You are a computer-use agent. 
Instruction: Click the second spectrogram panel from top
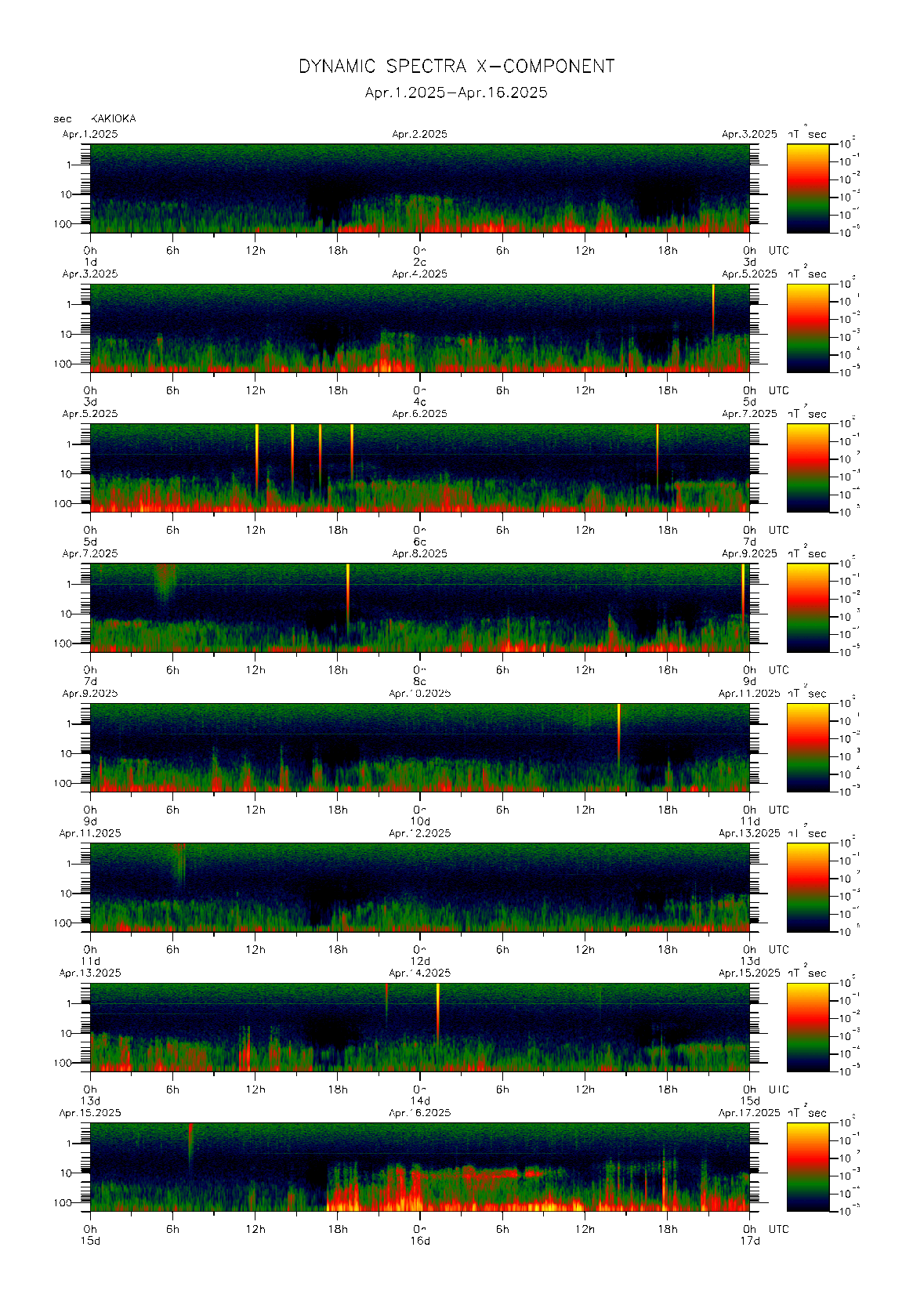click(x=419, y=328)
